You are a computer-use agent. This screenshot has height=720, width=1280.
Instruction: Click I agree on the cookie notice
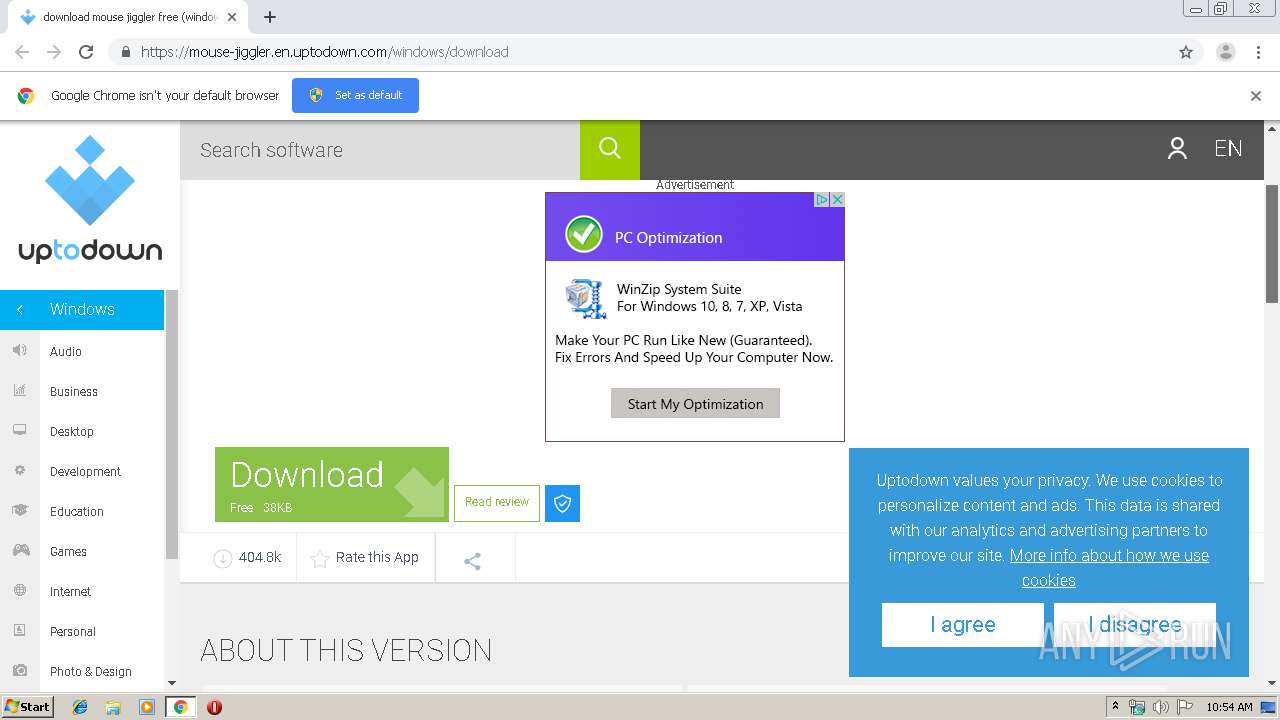coord(963,625)
